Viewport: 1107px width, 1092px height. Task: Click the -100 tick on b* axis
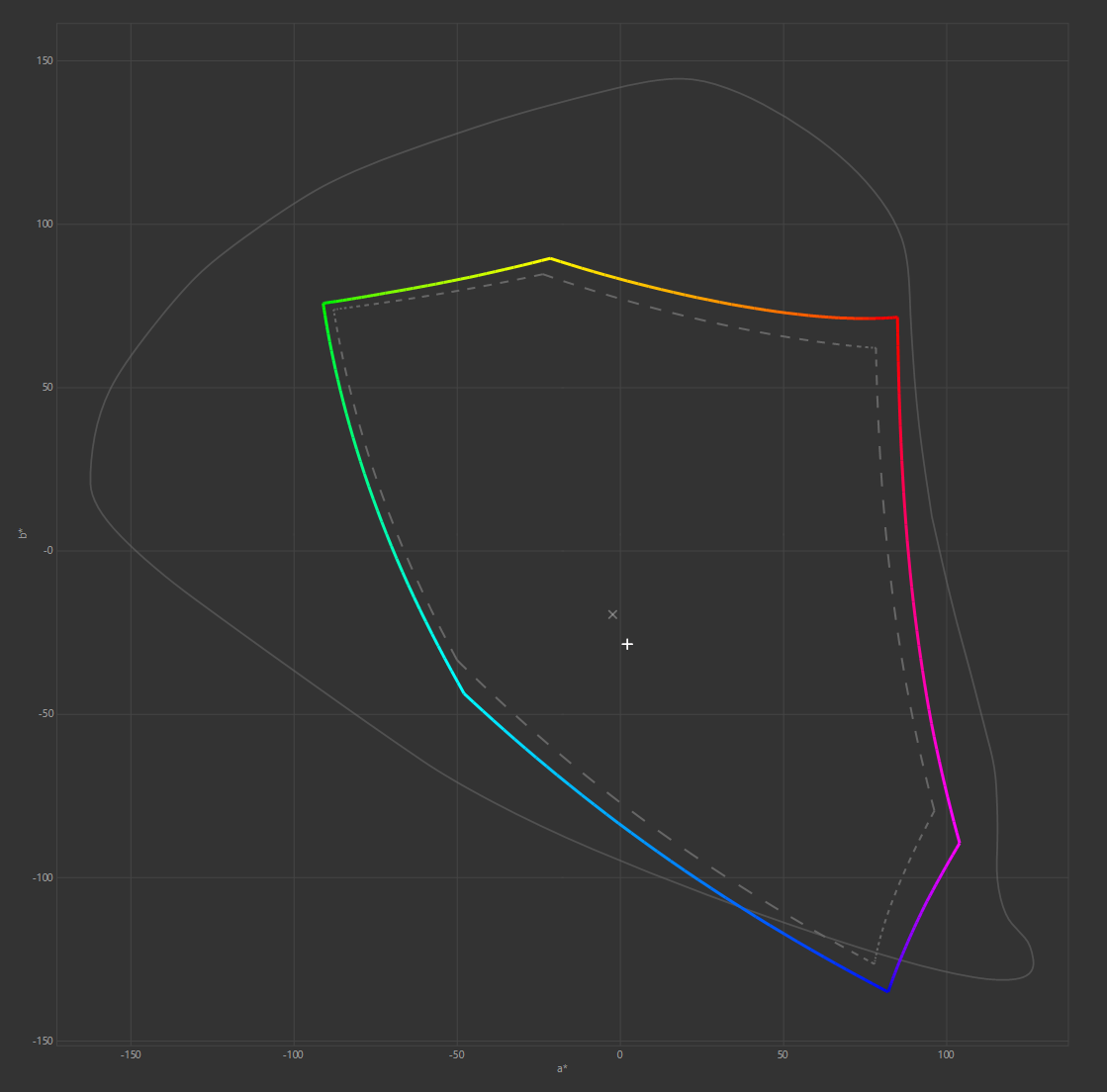click(x=44, y=877)
